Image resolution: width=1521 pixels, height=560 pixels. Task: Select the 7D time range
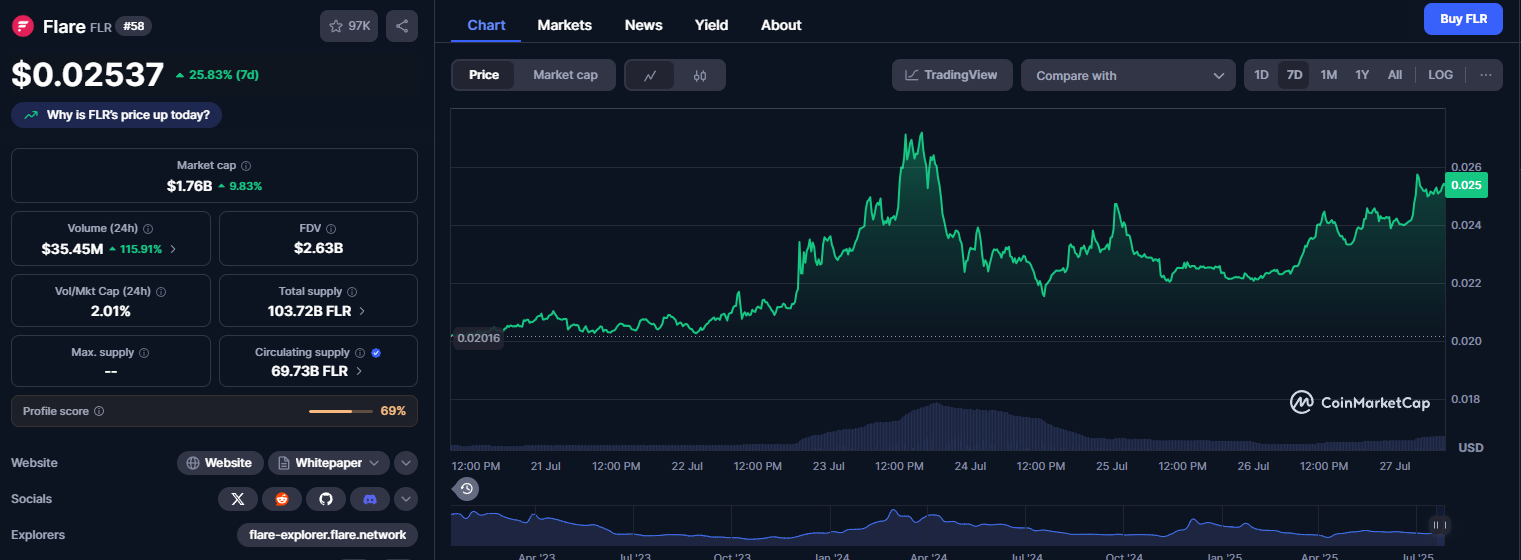click(x=1294, y=75)
